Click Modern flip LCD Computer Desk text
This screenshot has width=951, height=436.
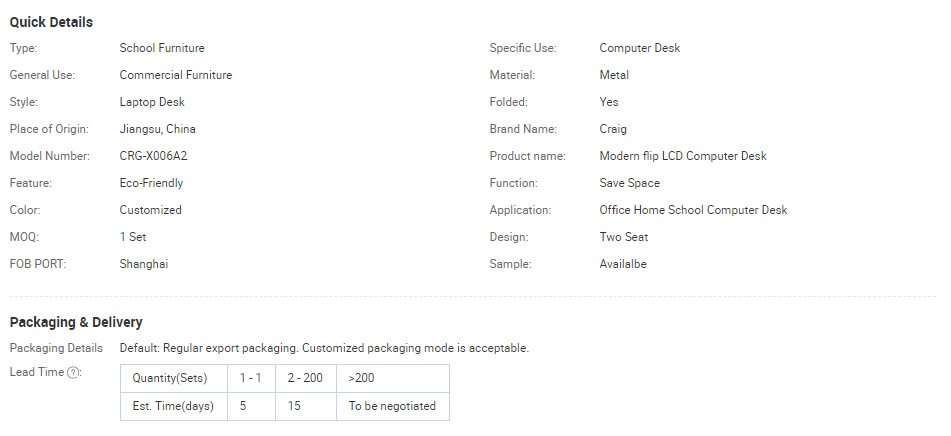683,156
